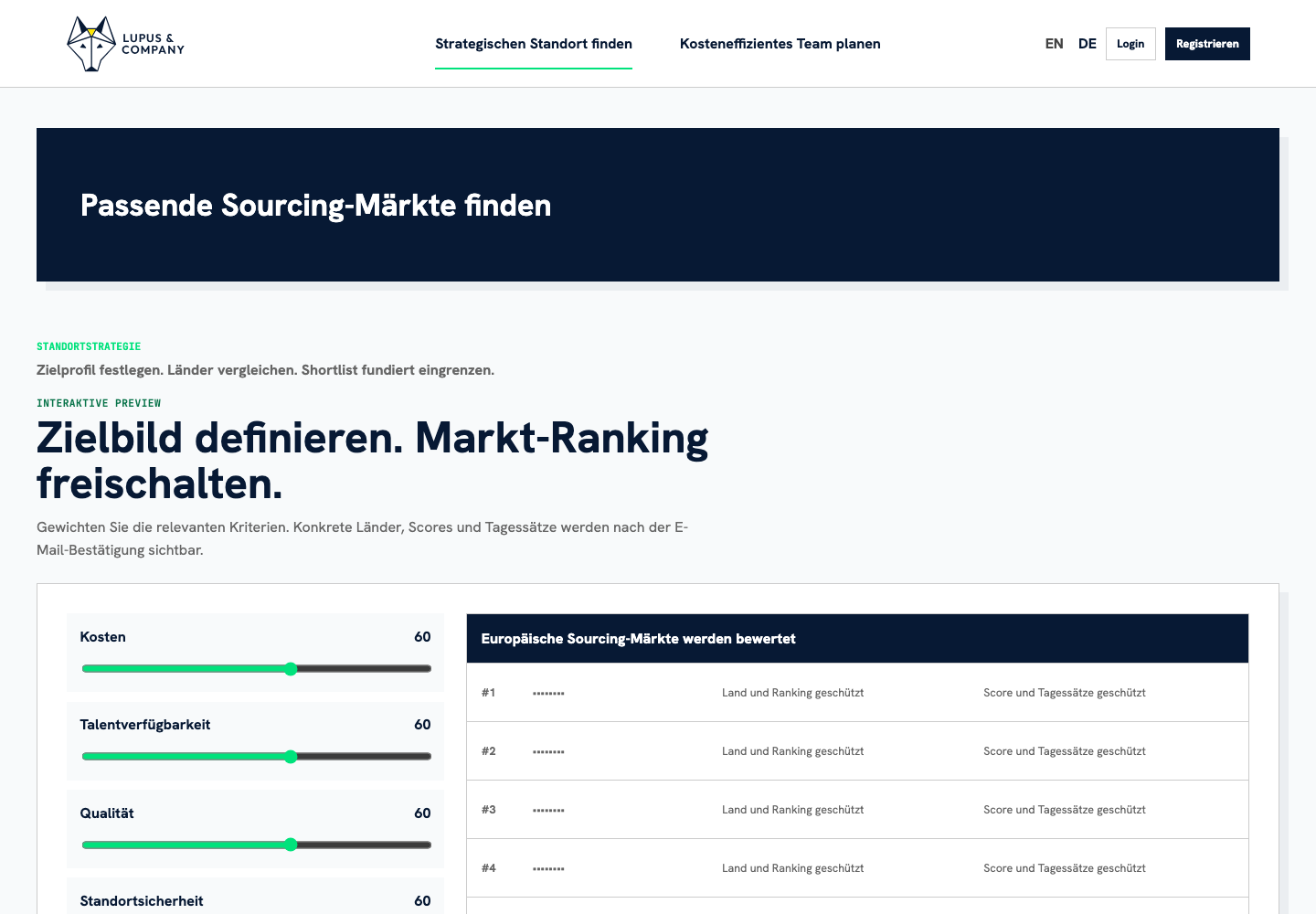1316x914 pixels.
Task: Click the Zielprofil festlegen subtitle
Action: (266, 370)
